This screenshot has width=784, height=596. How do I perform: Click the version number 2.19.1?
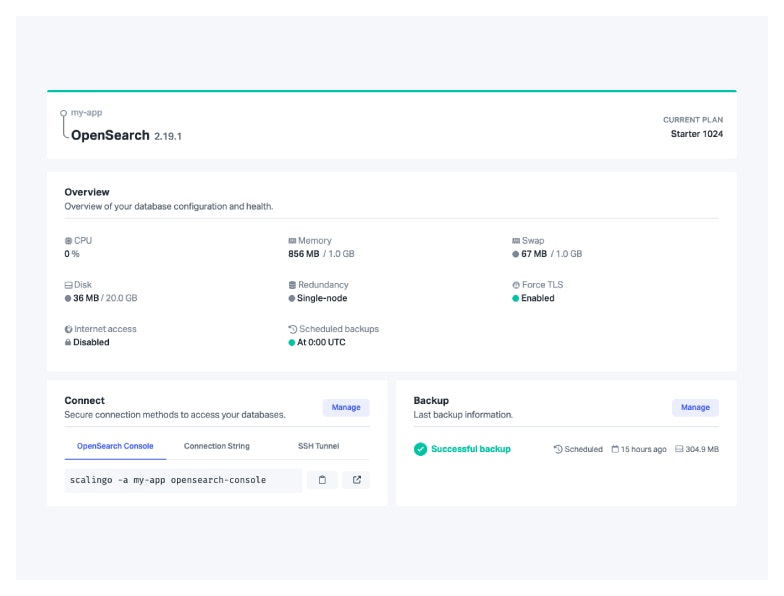coord(168,136)
